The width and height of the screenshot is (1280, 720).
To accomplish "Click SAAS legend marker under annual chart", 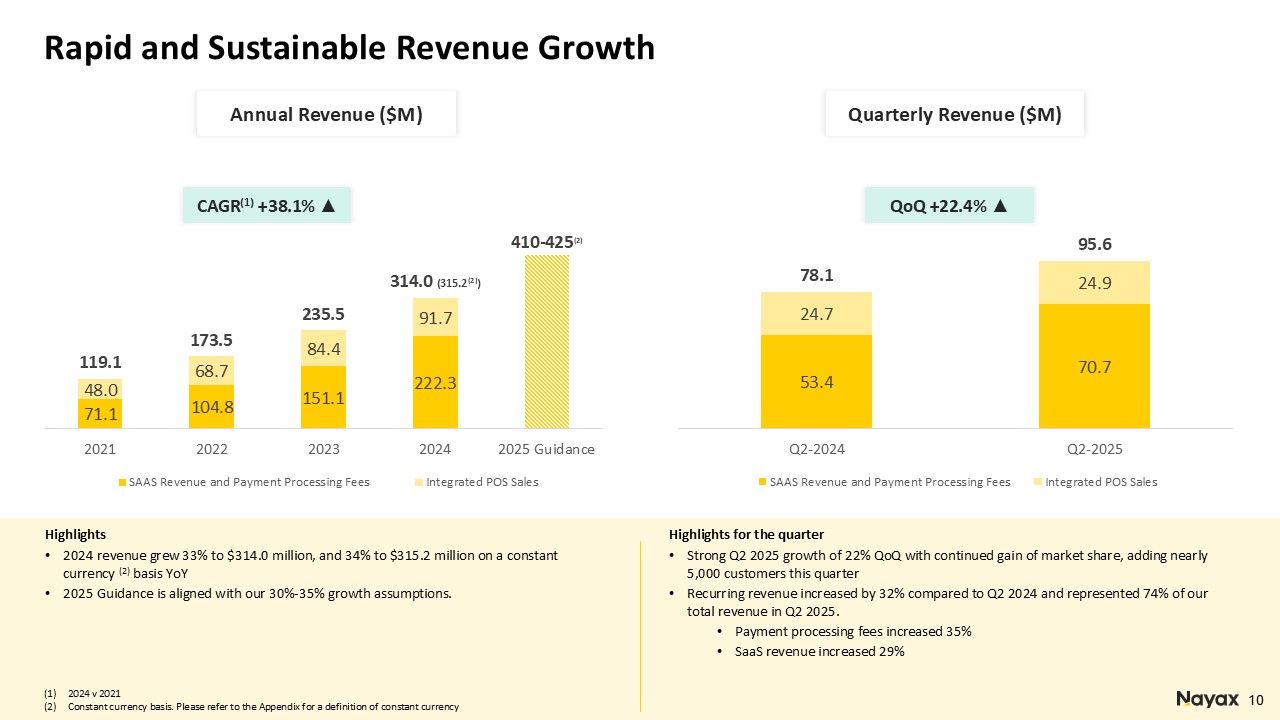I will 122,483.
